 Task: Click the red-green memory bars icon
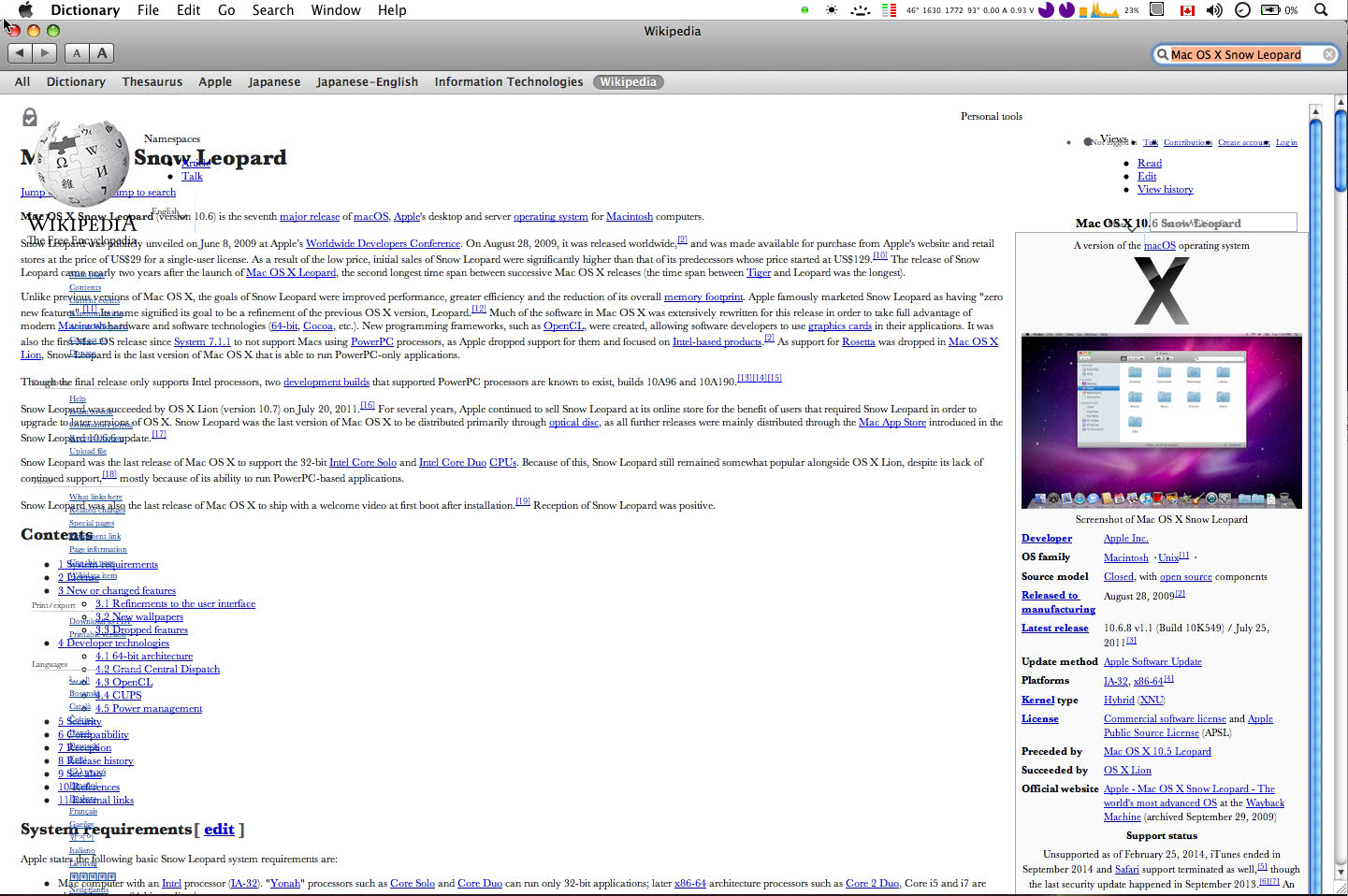pos(889,10)
